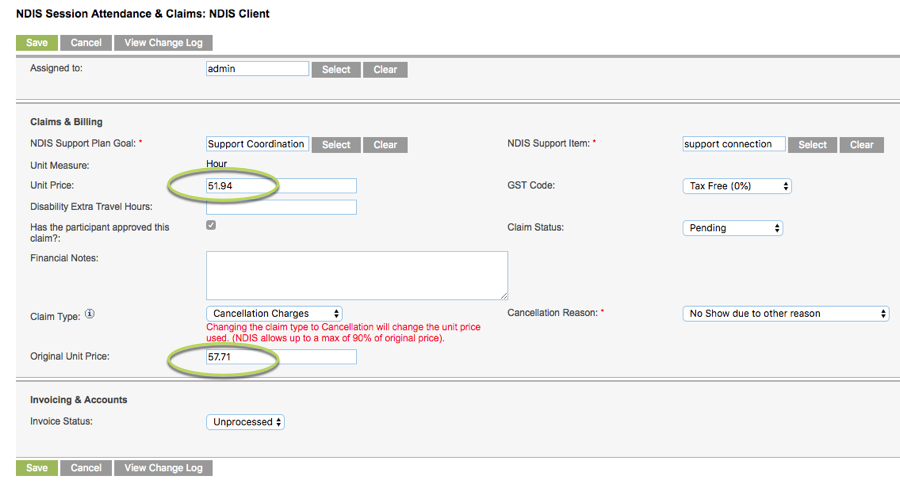The height and width of the screenshot is (484, 900).
Task: Select an NDIS Support Plan Goal
Action: 336,145
